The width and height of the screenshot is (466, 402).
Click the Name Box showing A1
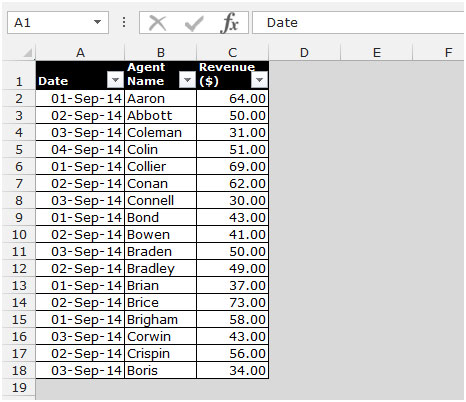[58, 23]
